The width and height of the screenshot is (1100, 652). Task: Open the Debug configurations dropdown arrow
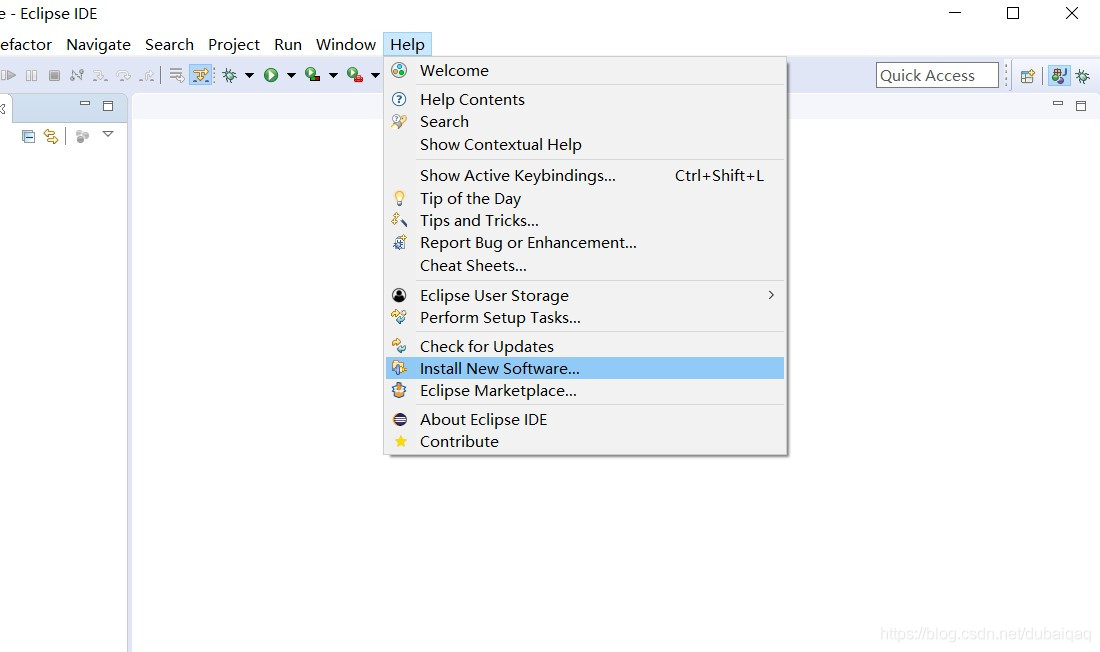point(249,75)
